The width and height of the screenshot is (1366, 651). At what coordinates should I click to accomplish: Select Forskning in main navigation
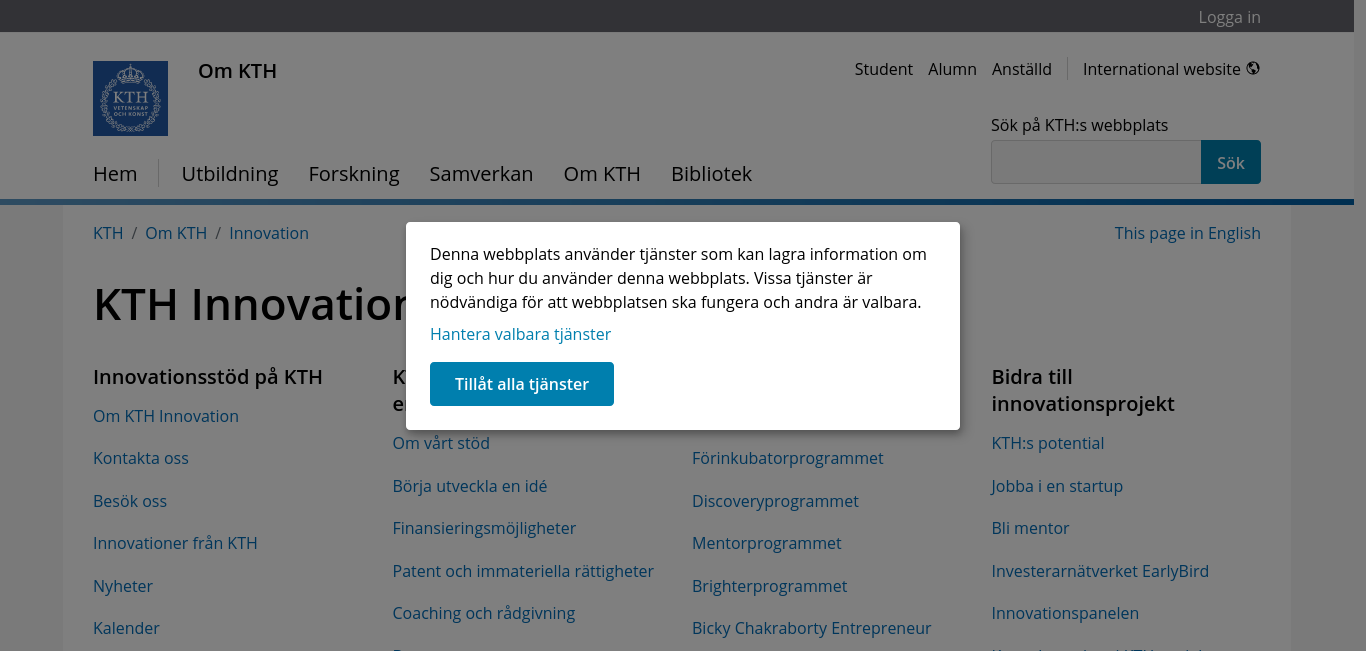[x=354, y=174]
